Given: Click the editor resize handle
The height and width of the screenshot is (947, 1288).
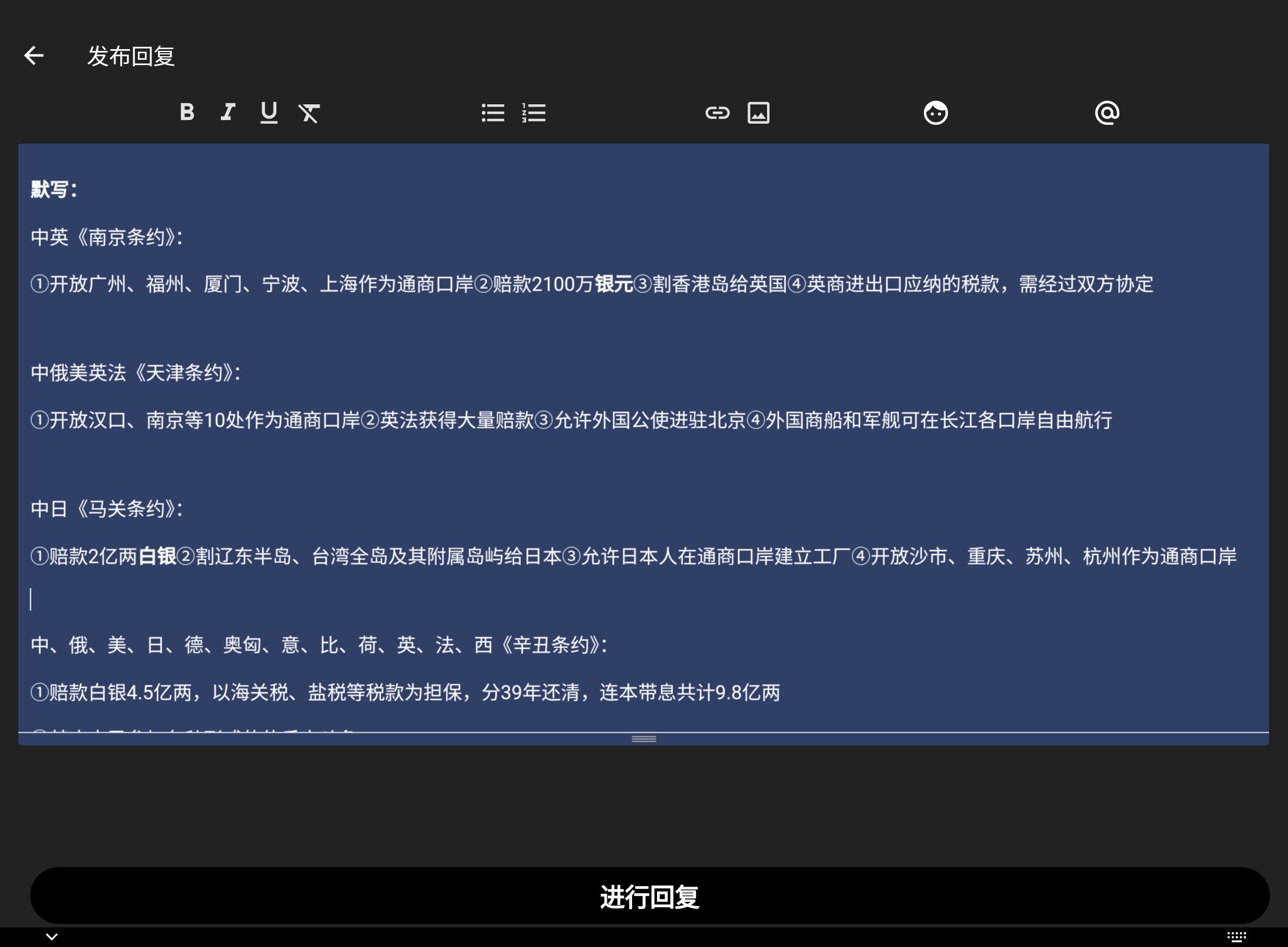Looking at the screenshot, I should point(644,739).
